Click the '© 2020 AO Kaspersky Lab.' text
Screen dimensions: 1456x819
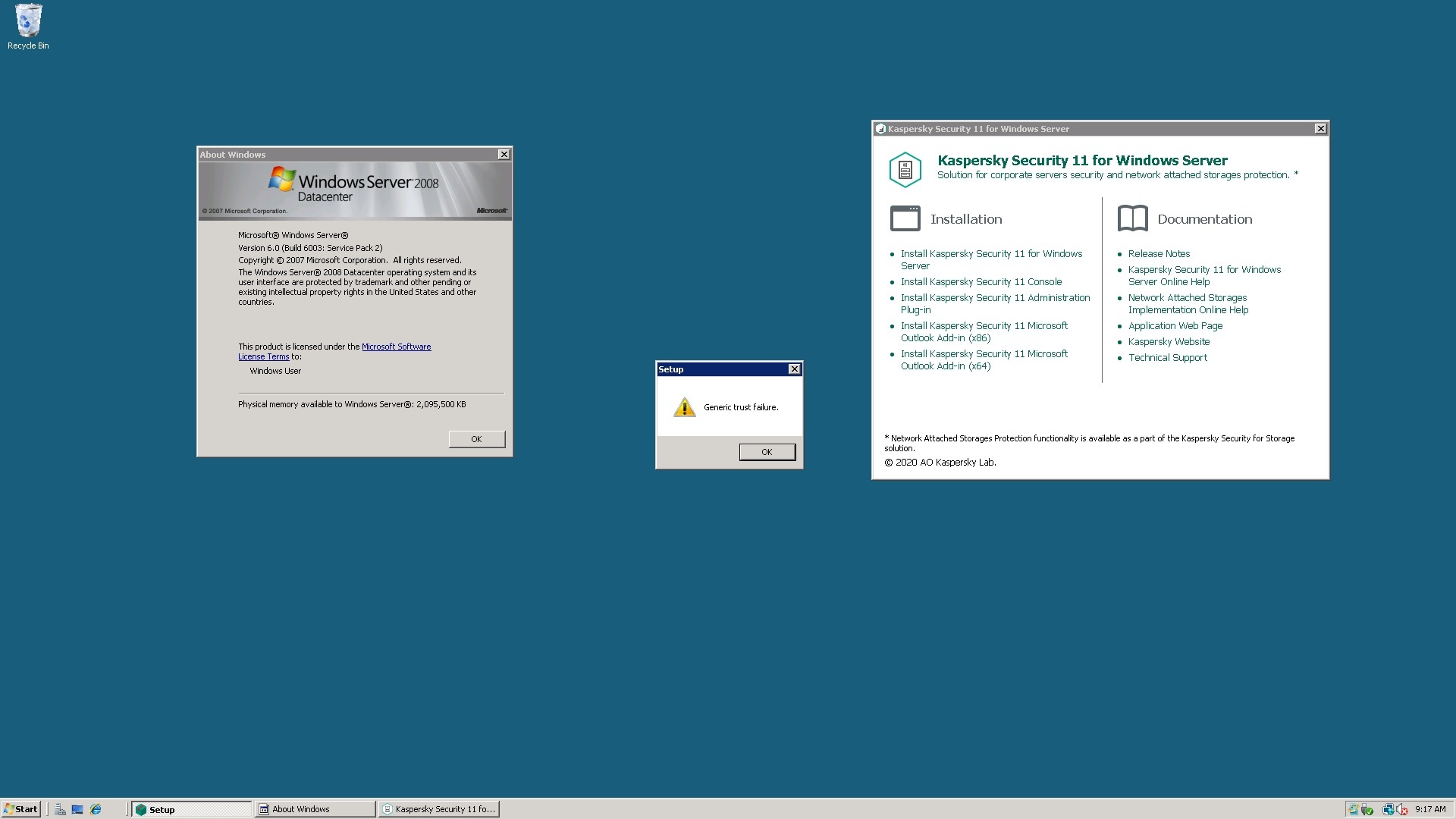(940, 462)
